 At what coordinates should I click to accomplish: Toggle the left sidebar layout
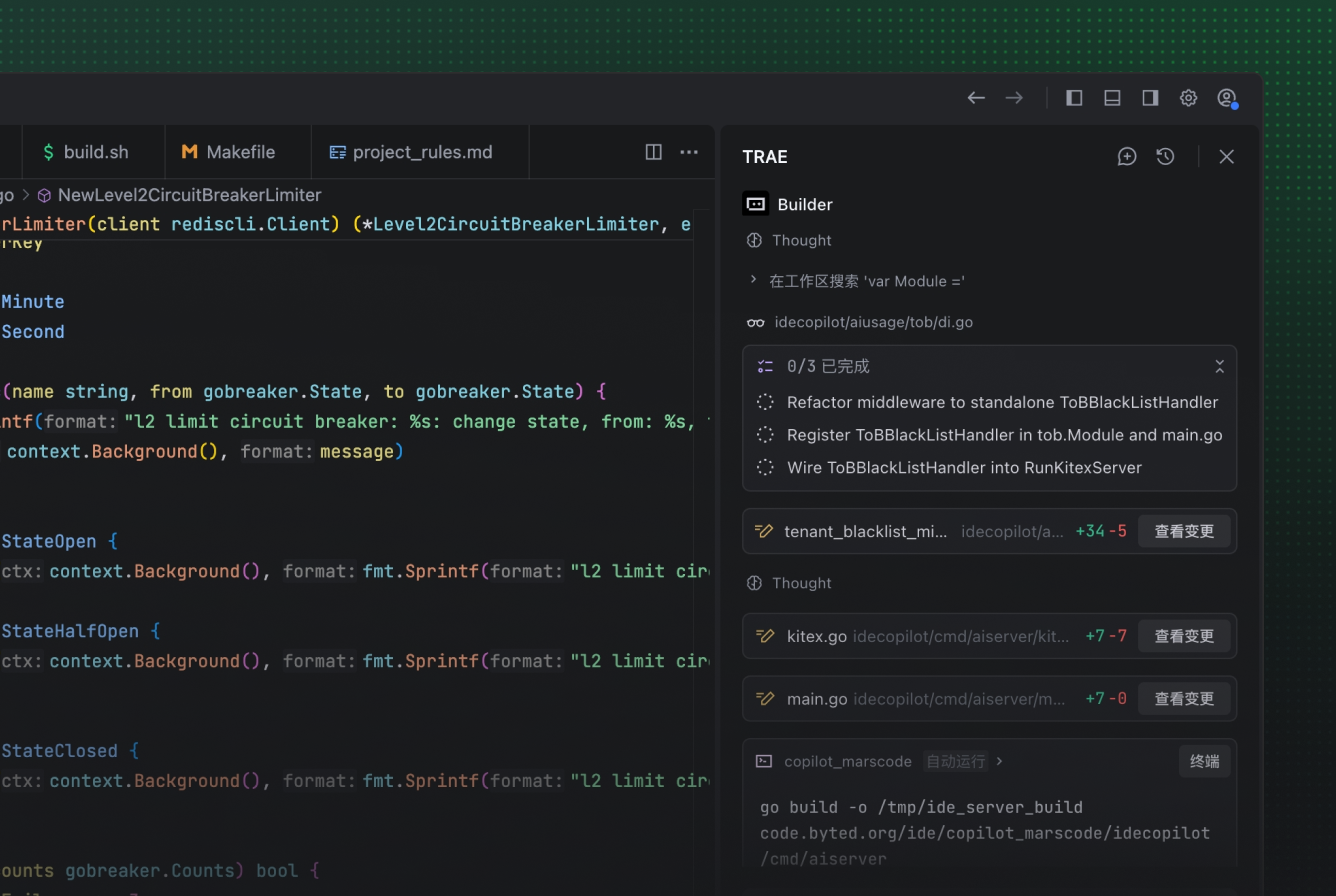point(1074,98)
